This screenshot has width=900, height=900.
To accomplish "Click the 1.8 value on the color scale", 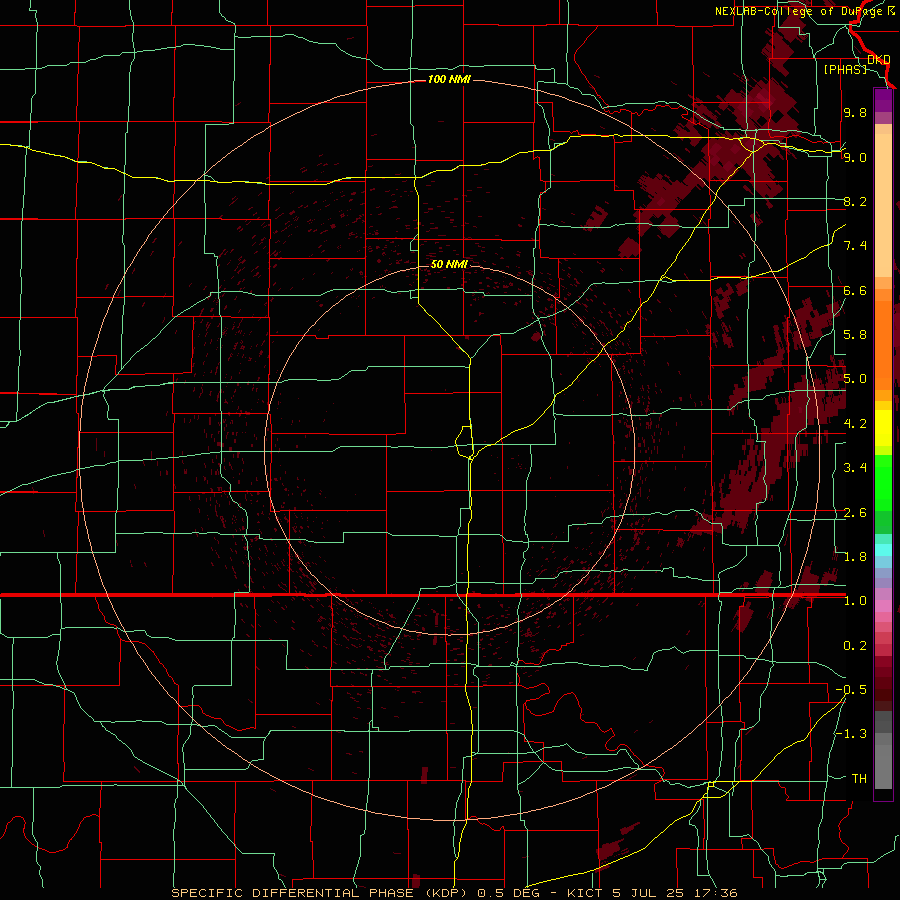I will tap(855, 557).
